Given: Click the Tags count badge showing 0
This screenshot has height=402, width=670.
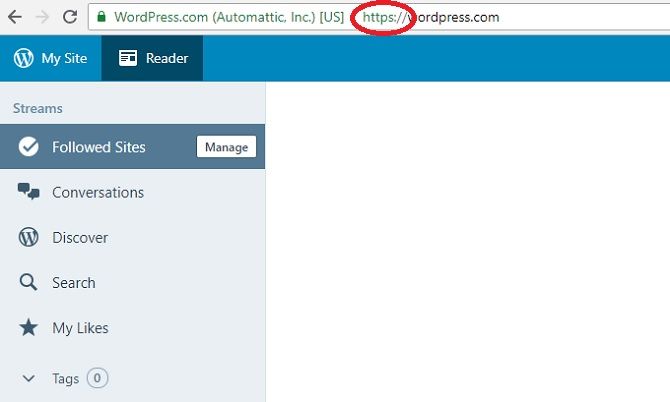Looking at the screenshot, I should pos(97,378).
